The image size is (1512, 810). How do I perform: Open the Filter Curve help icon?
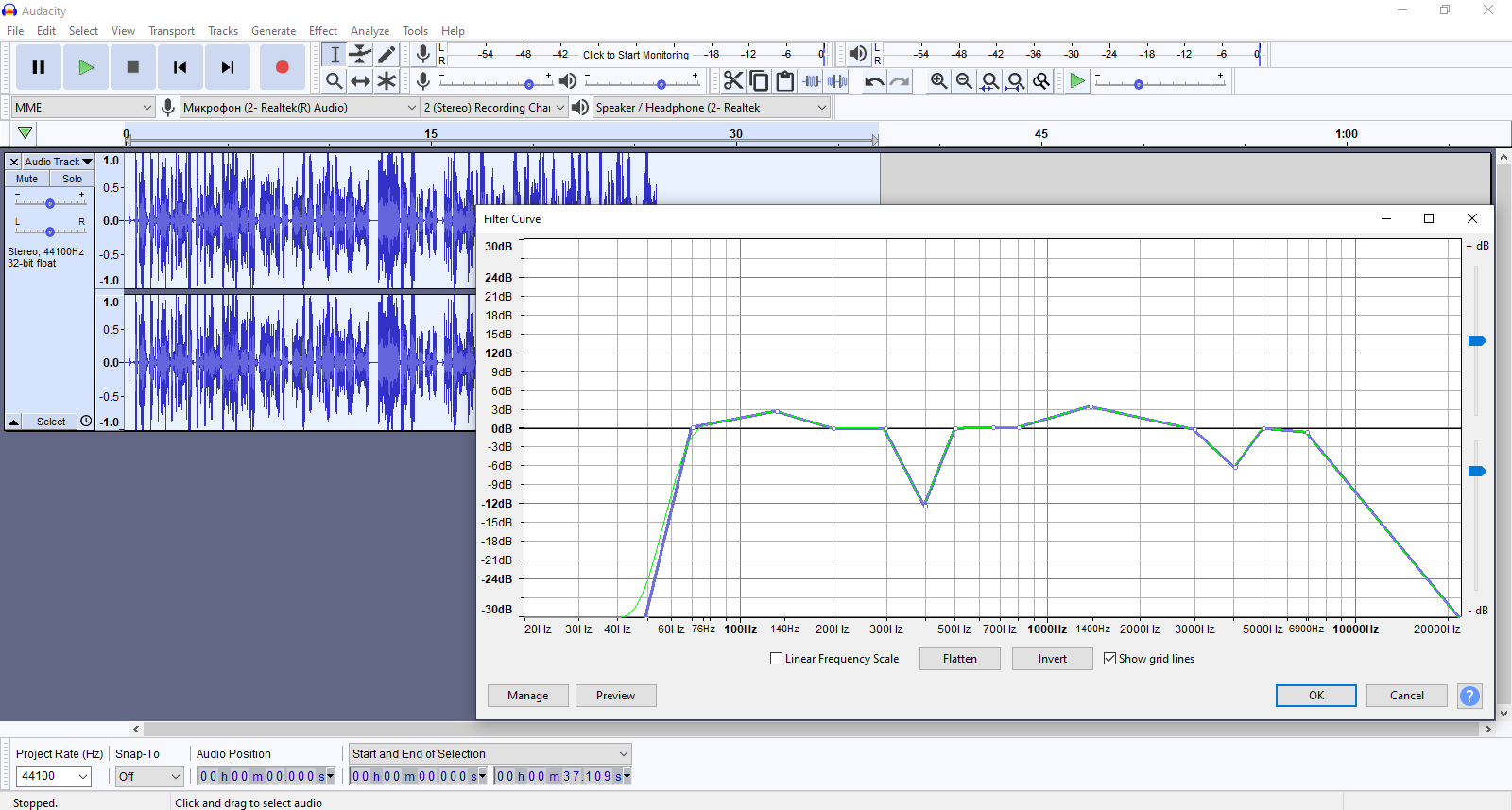tap(1469, 696)
